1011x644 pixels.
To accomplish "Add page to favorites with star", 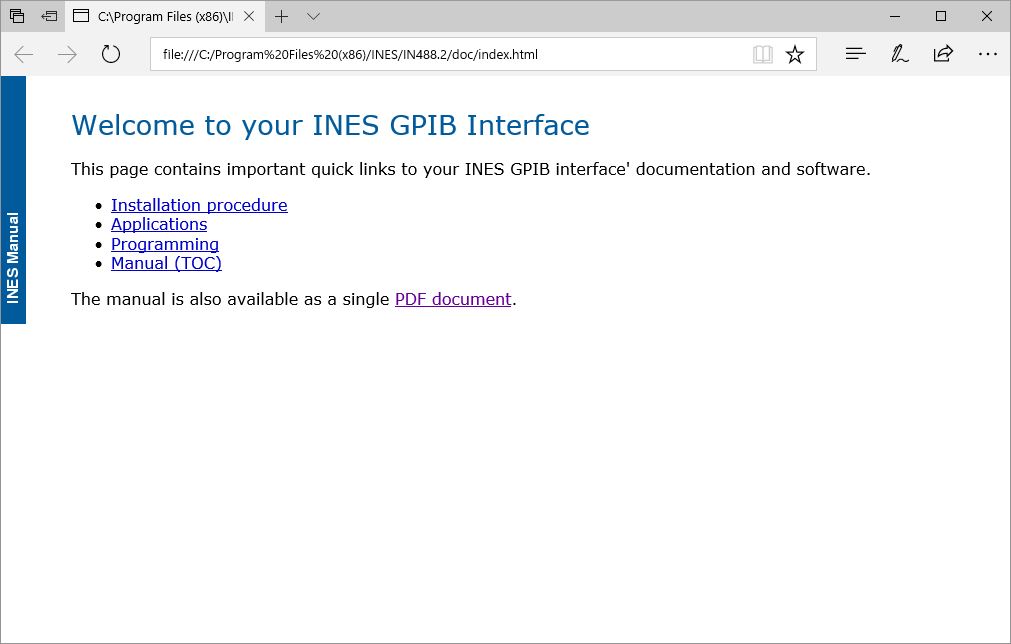I will [795, 54].
